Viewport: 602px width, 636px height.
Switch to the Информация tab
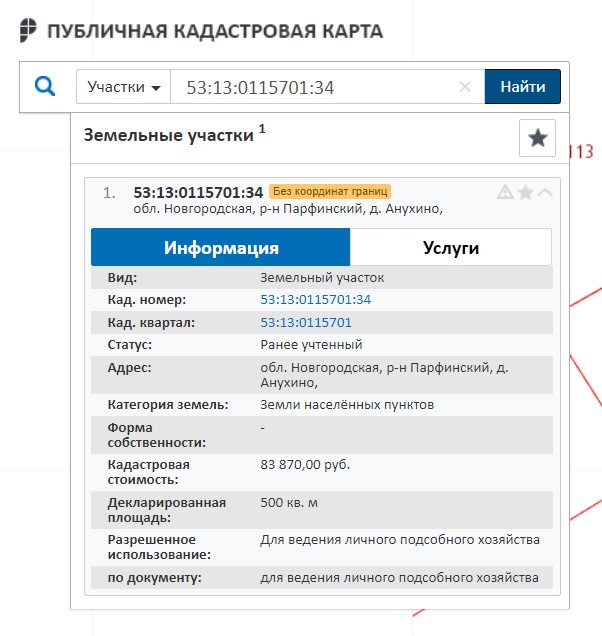(221, 247)
